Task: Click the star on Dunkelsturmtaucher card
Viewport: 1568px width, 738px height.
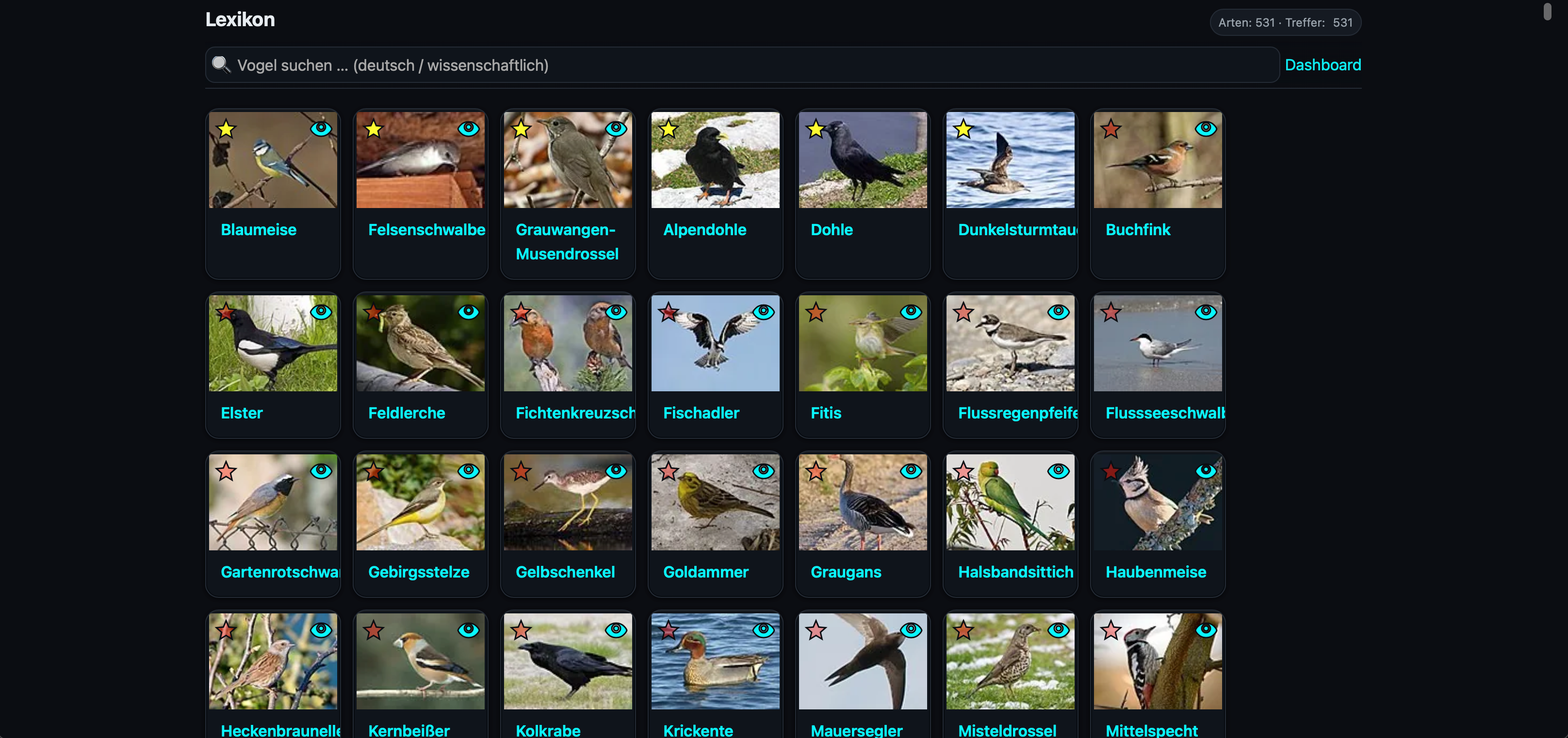Action: tap(963, 129)
